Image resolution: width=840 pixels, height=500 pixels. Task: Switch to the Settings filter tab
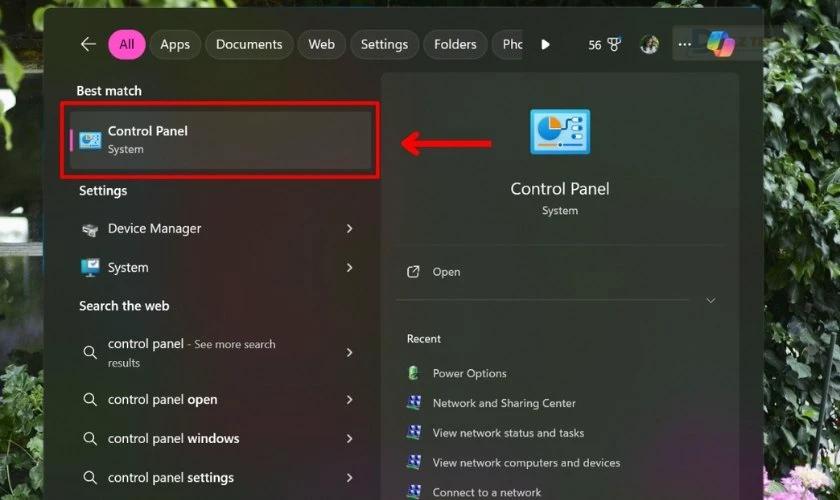click(x=384, y=44)
